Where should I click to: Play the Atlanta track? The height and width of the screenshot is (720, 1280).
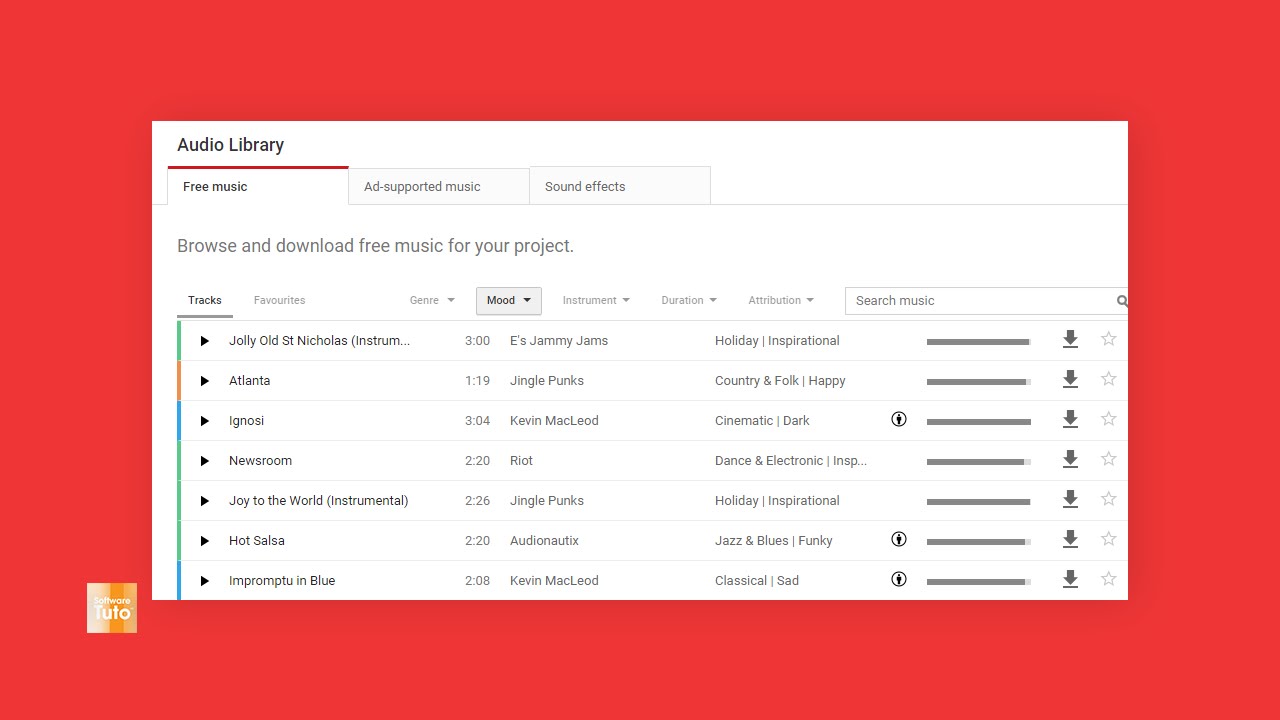(x=204, y=381)
